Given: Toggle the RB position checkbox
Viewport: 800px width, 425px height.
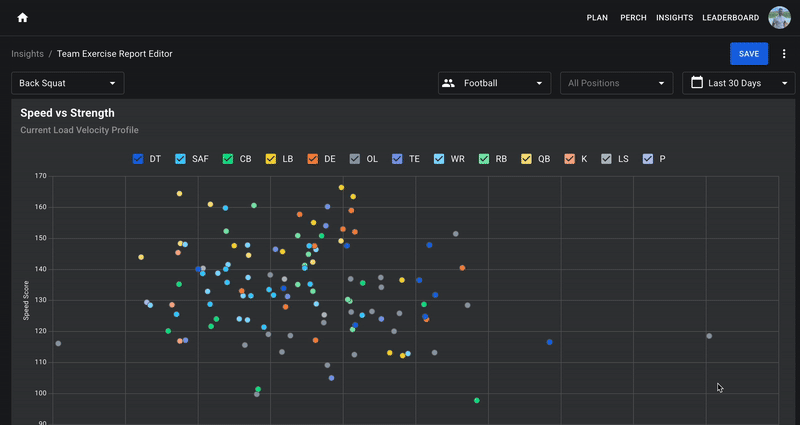Looking at the screenshot, I should coord(484,159).
